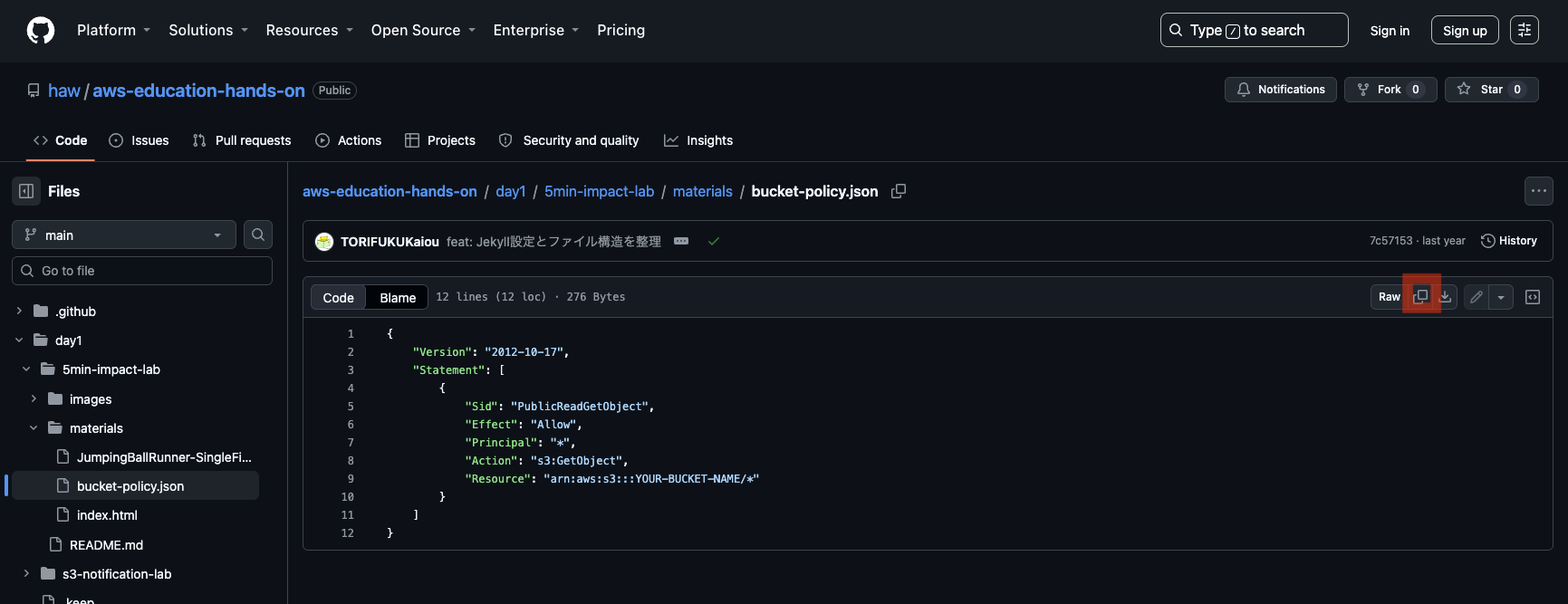
Task: Click the Sign up button
Action: coord(1465,30)
